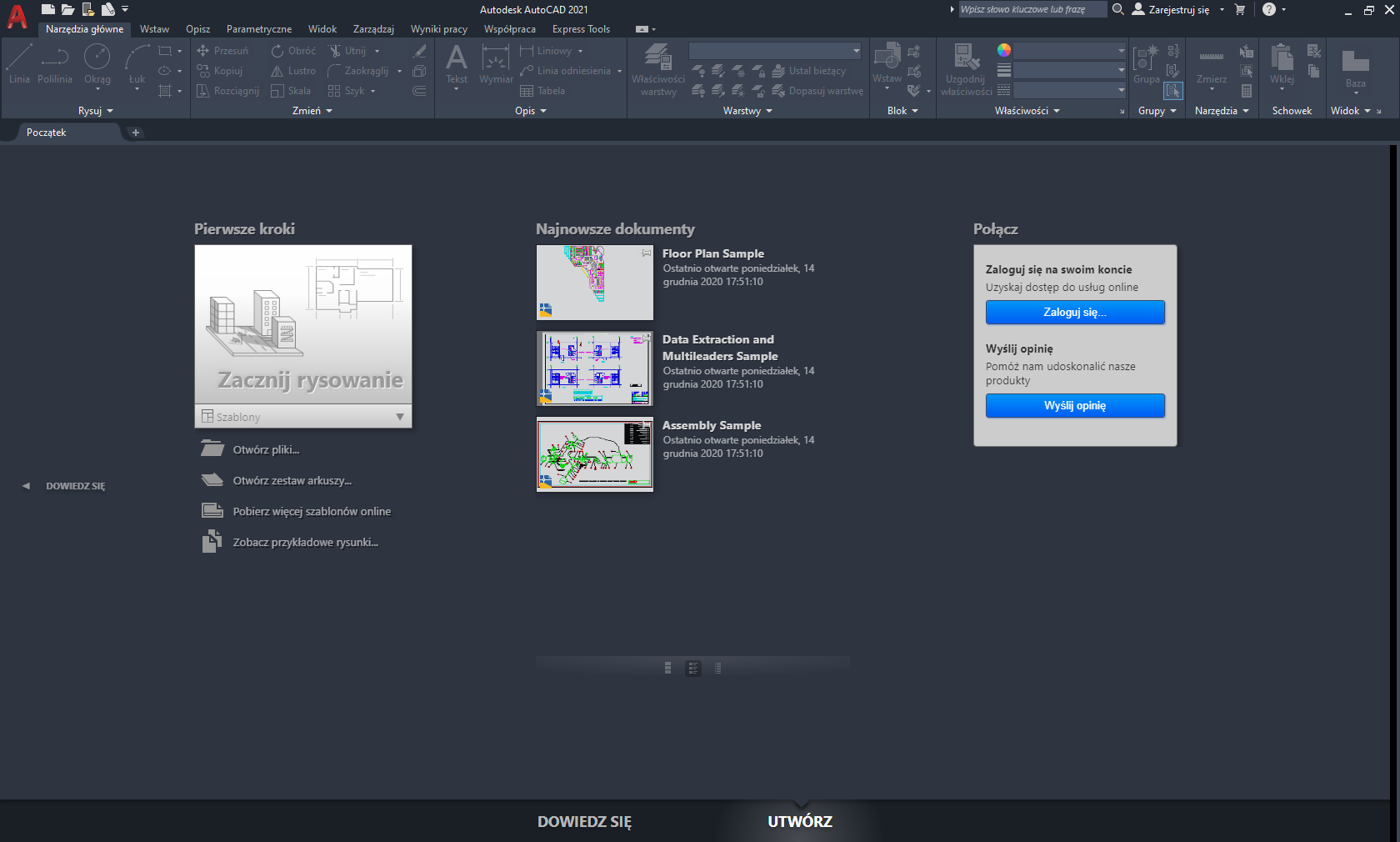
Task: Expand the Warstwy panel
Action: pos(747,111)
